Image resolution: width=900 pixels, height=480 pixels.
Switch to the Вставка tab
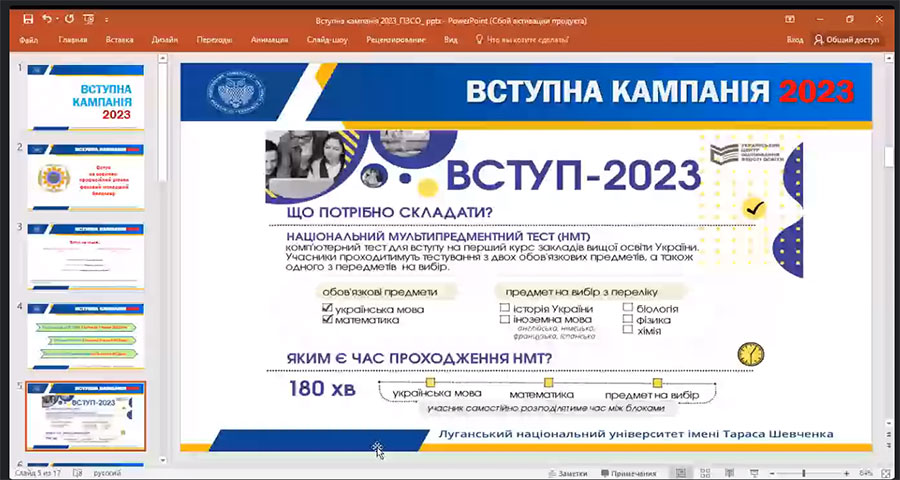click(119, 40)
